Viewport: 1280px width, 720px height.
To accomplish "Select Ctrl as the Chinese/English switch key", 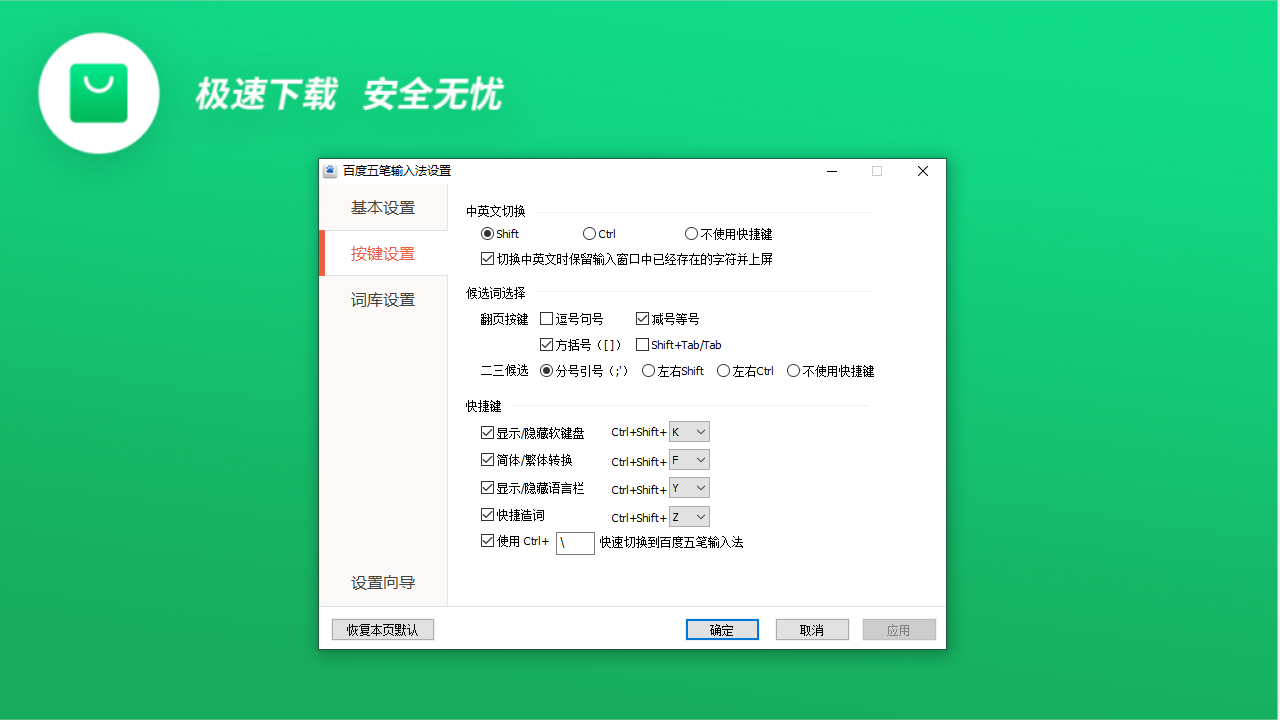I will (589, 233).
